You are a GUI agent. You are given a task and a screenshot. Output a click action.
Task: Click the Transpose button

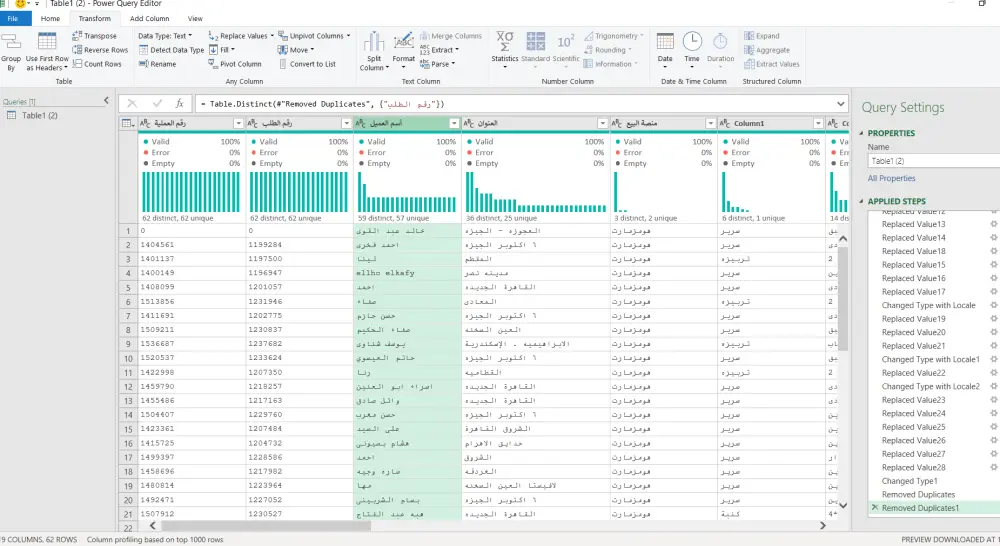pos(94,36)
